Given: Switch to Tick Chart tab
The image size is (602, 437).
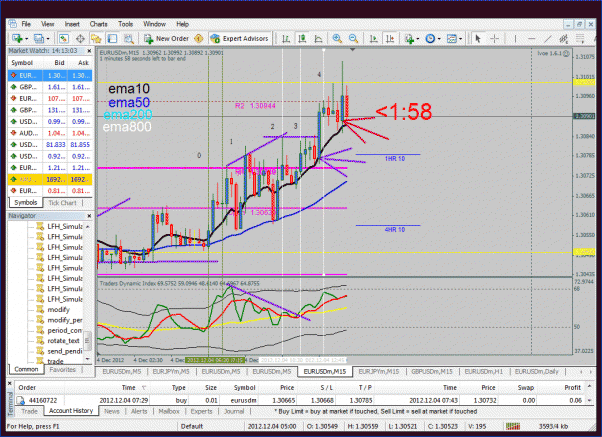Looking at the screenshot, I should point(63,203).
